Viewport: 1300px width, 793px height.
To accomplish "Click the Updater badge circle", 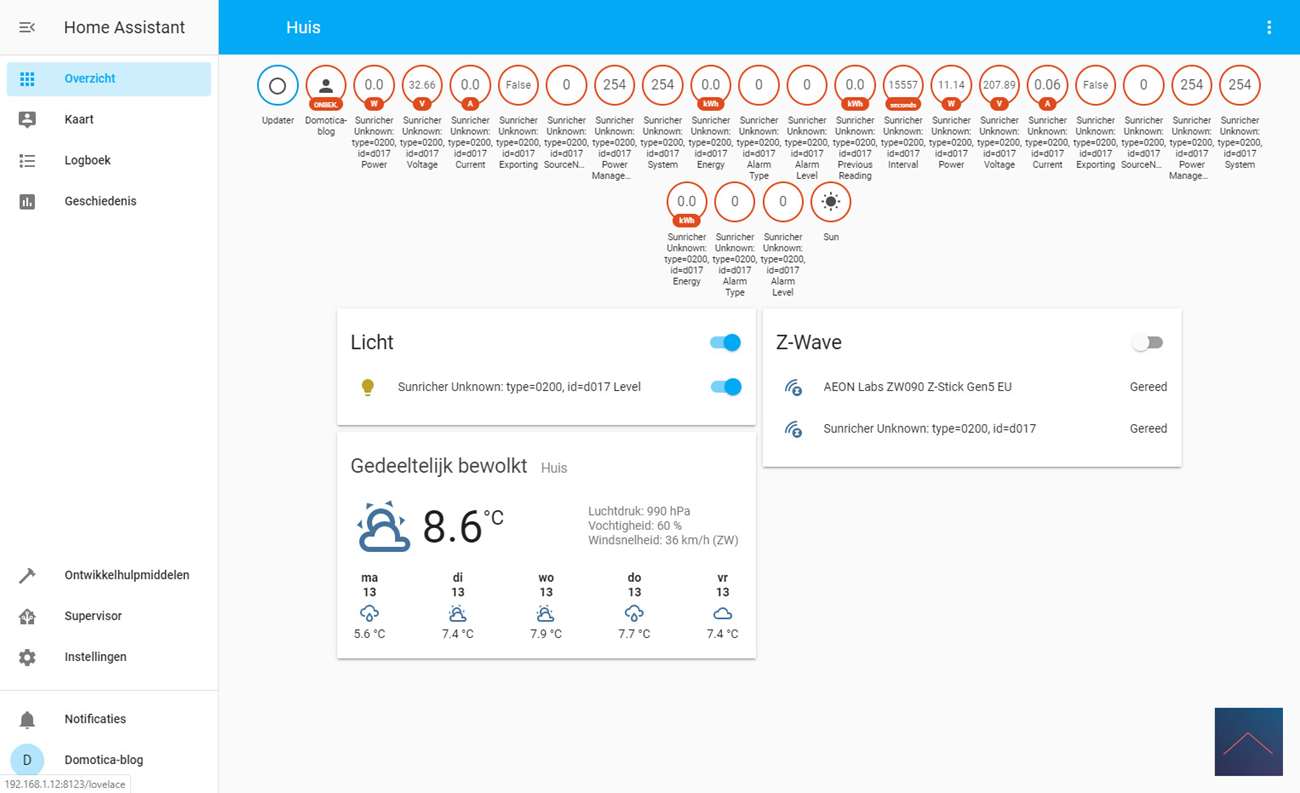I will [278, 86].
